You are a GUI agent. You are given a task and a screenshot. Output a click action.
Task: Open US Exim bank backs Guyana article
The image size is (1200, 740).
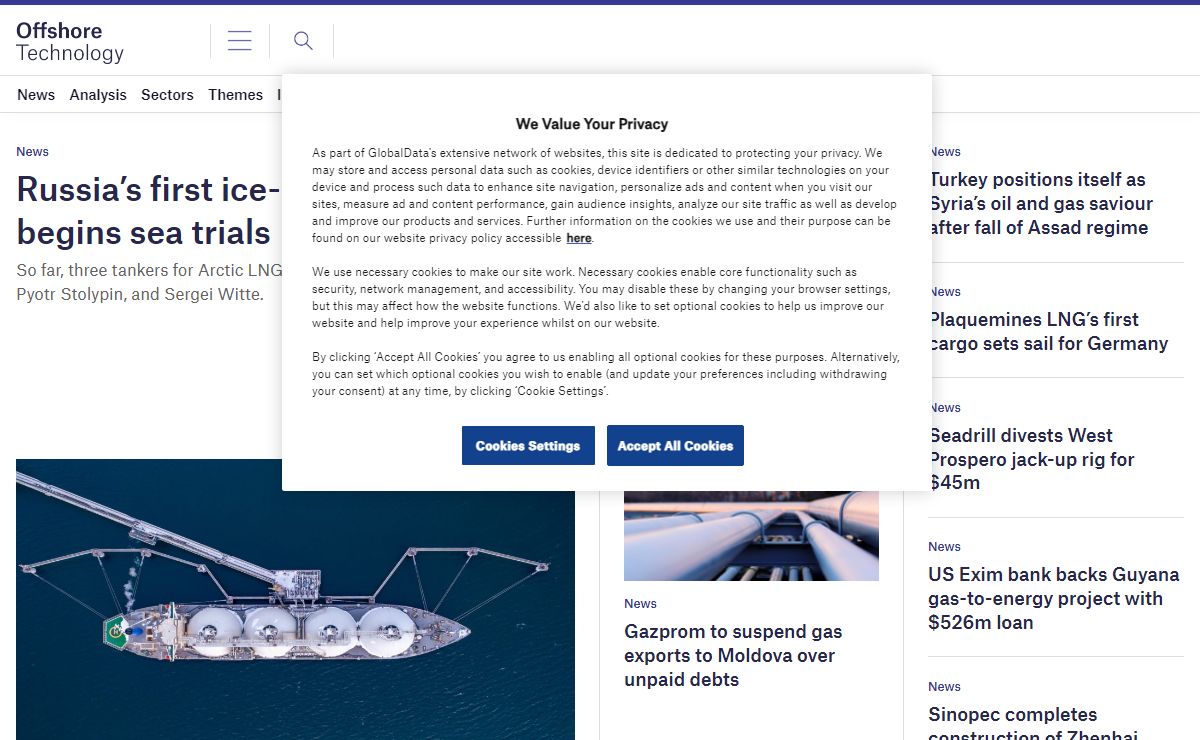point(1054,599)
